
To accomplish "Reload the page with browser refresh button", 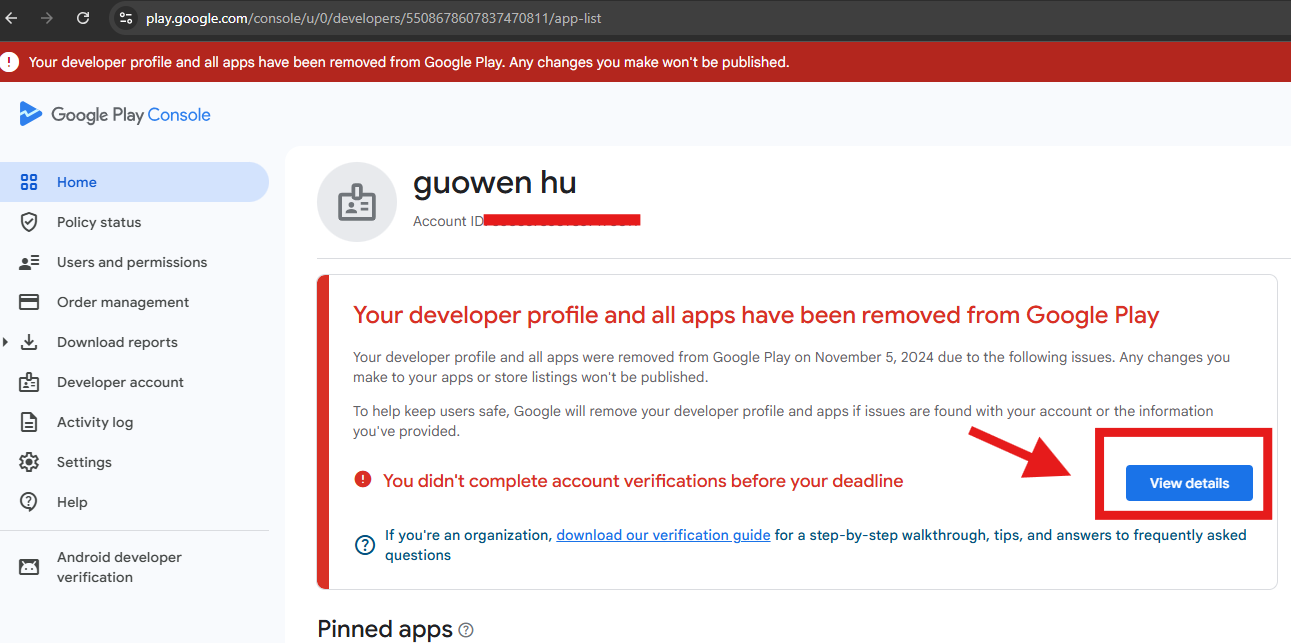I will (83, 18).
